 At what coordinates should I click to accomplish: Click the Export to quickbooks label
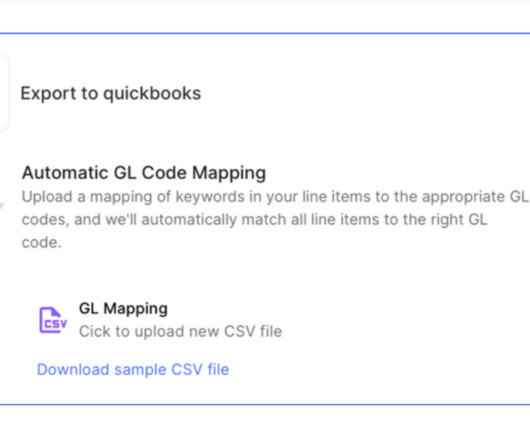click(x=111, y=94)
